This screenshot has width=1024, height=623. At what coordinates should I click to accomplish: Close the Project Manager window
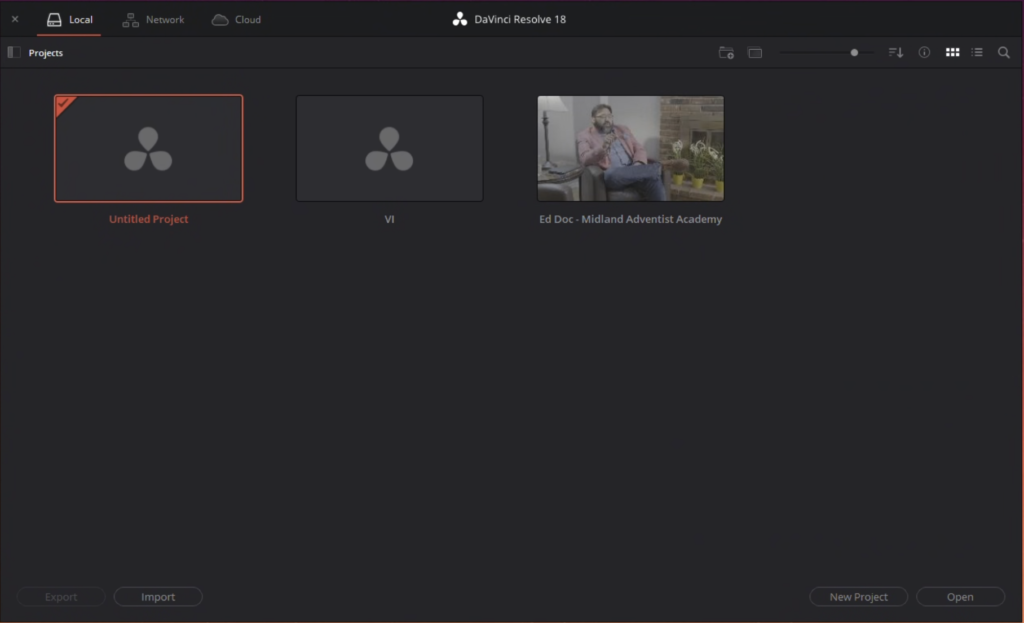pyautogui.click(x=15, y=19)
